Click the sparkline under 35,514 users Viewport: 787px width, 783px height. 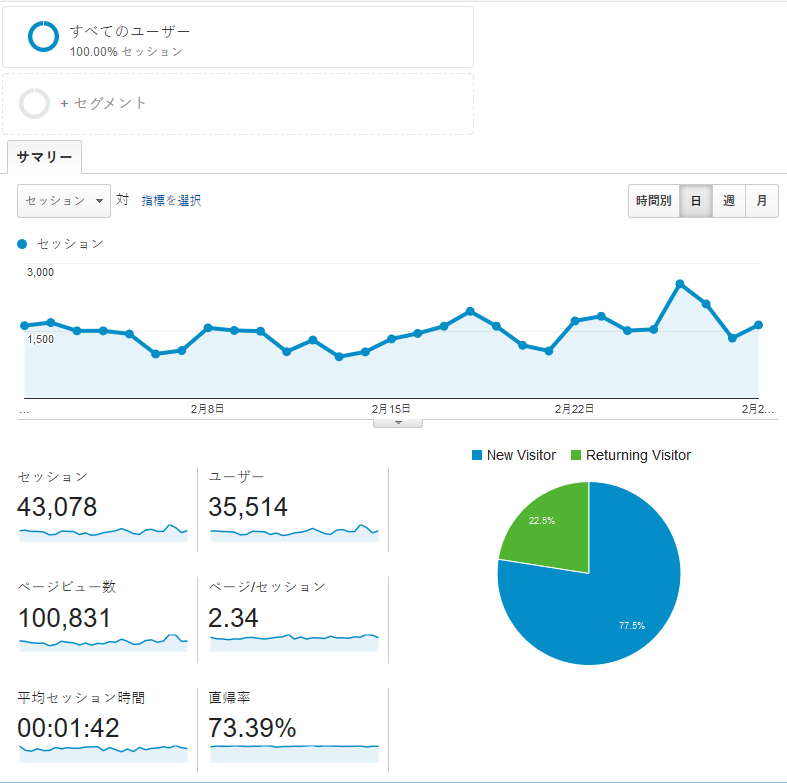[295, 533]
